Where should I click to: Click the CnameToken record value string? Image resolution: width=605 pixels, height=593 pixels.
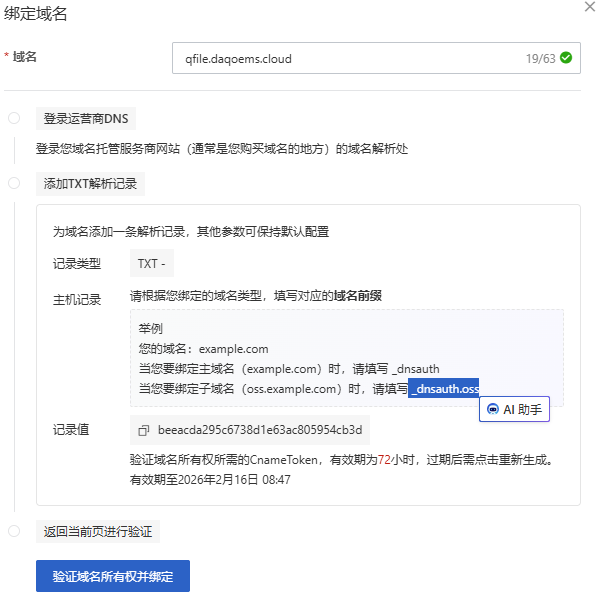point(259,430)
